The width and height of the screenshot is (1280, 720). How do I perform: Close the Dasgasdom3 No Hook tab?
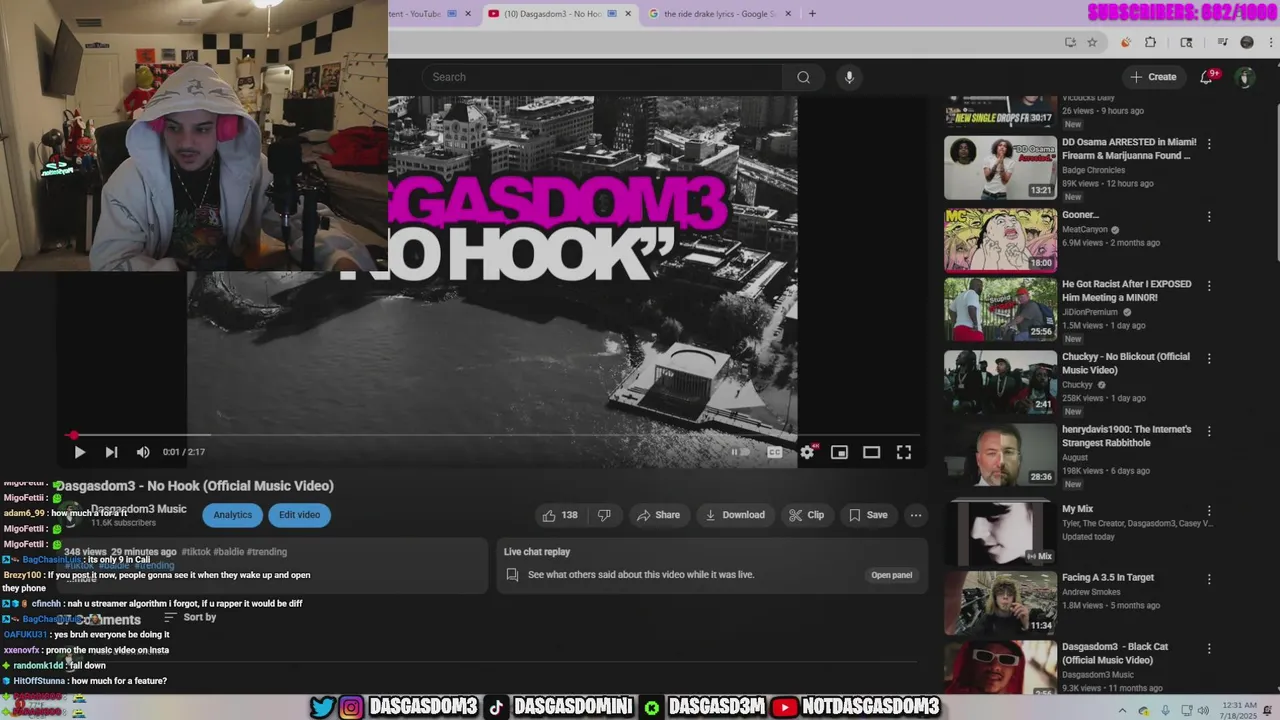point(628,14)
